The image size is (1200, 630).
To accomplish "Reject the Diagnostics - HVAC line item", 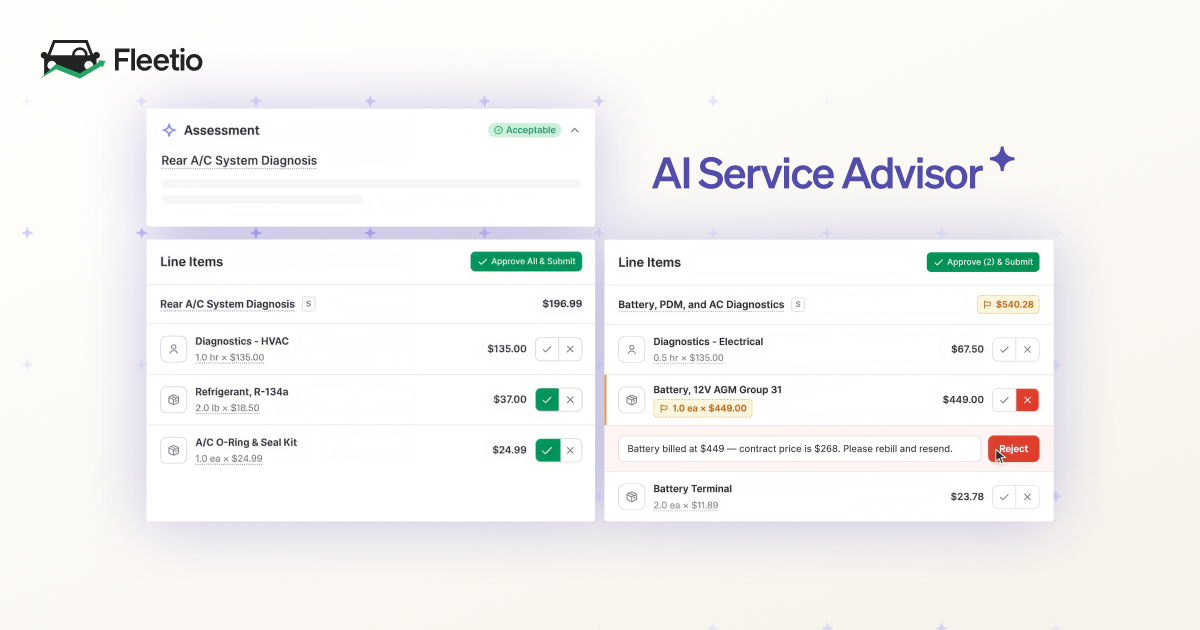I will [x=570, y=349].
